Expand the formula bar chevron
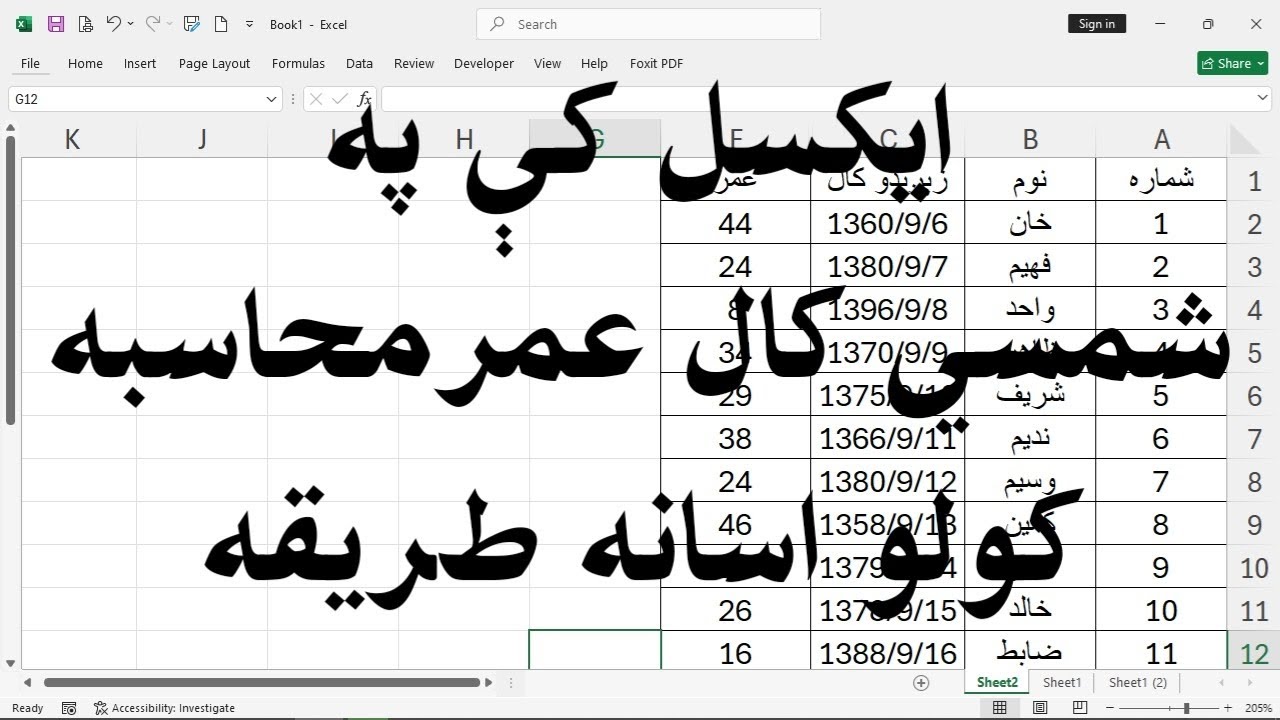 [x=1262, y=98]
